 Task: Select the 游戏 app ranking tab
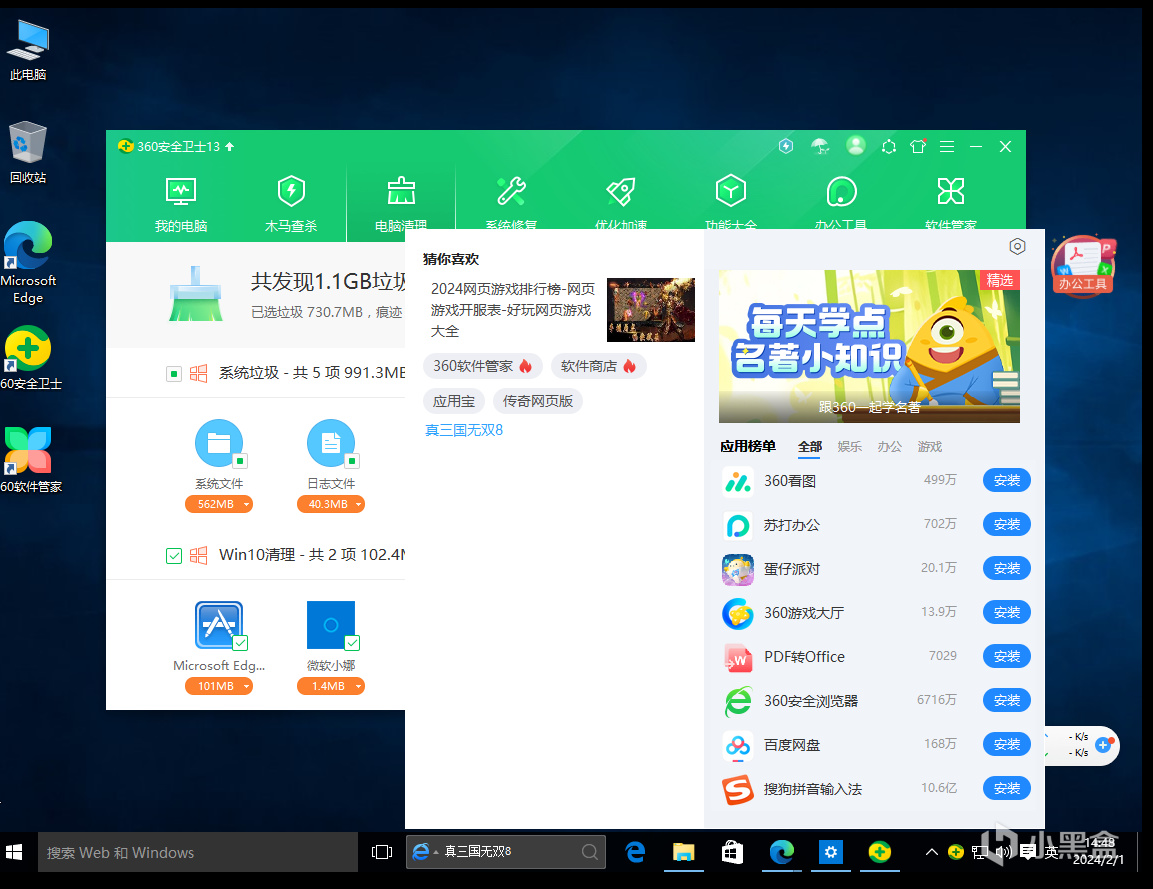pos(929,447)
